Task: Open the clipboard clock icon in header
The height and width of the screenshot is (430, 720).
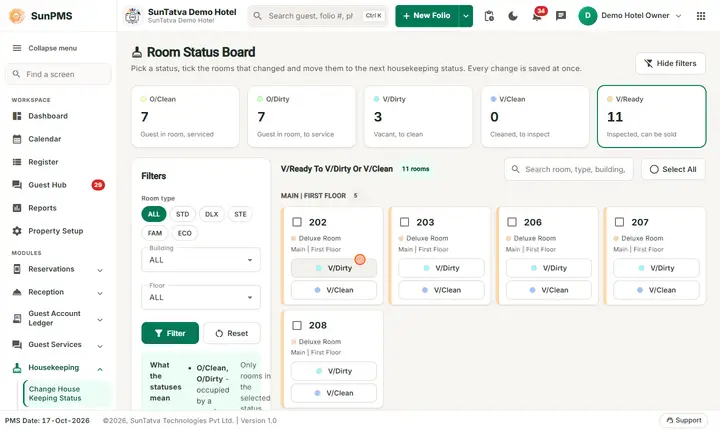Action: click(489, 16)
